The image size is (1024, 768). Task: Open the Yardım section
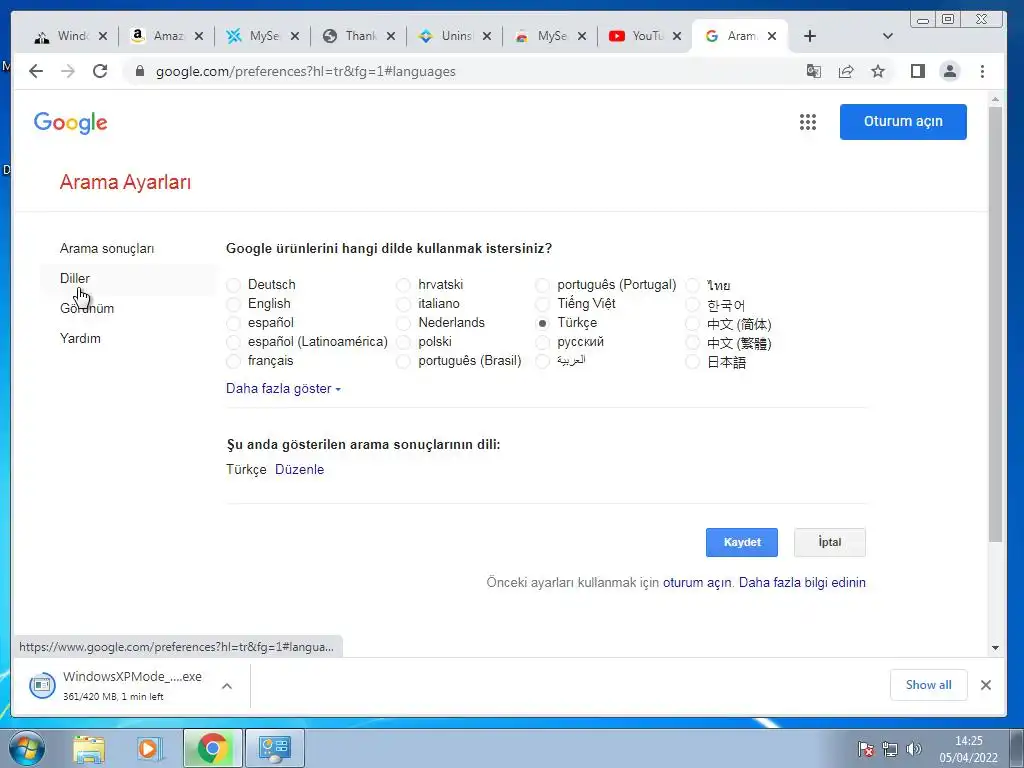[80, 339]
